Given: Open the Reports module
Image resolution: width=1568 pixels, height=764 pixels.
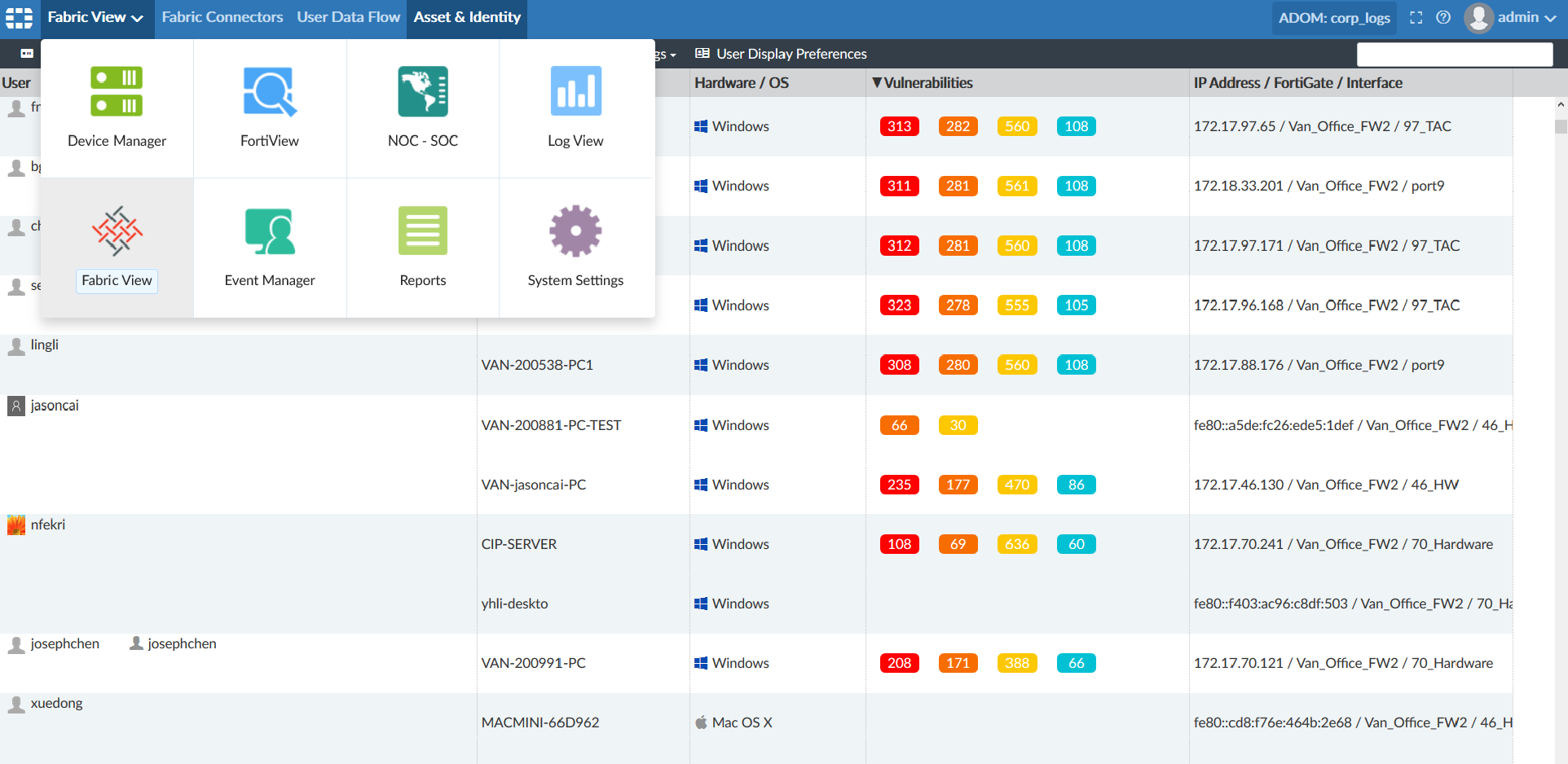Looking at the screenshot, I should click(x=422, y=246).
